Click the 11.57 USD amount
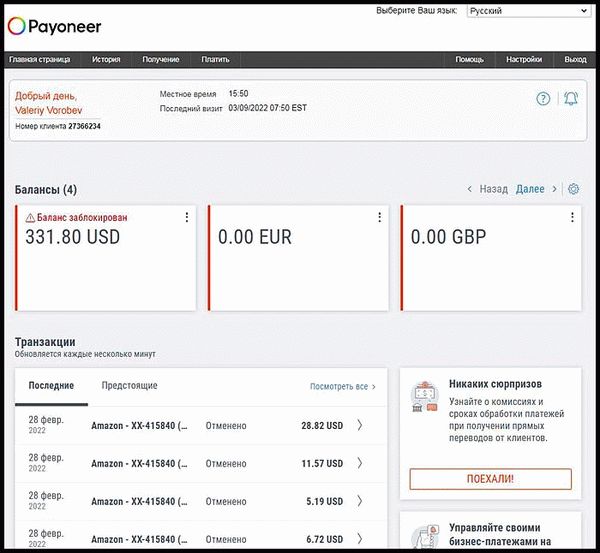 pyautogui.click(x=322, y=463)
